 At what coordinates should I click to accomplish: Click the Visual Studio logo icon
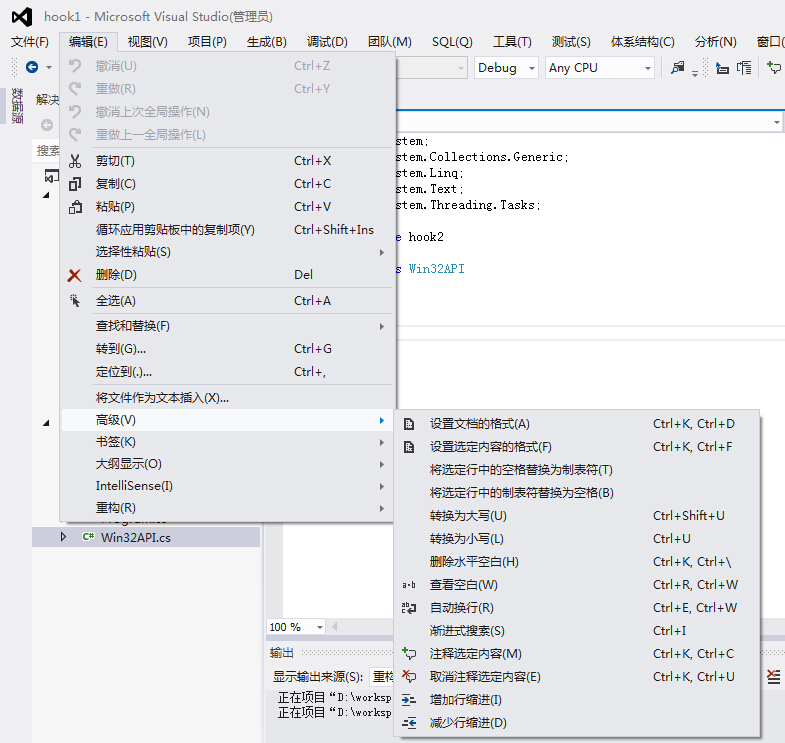(x=22, y=17)
